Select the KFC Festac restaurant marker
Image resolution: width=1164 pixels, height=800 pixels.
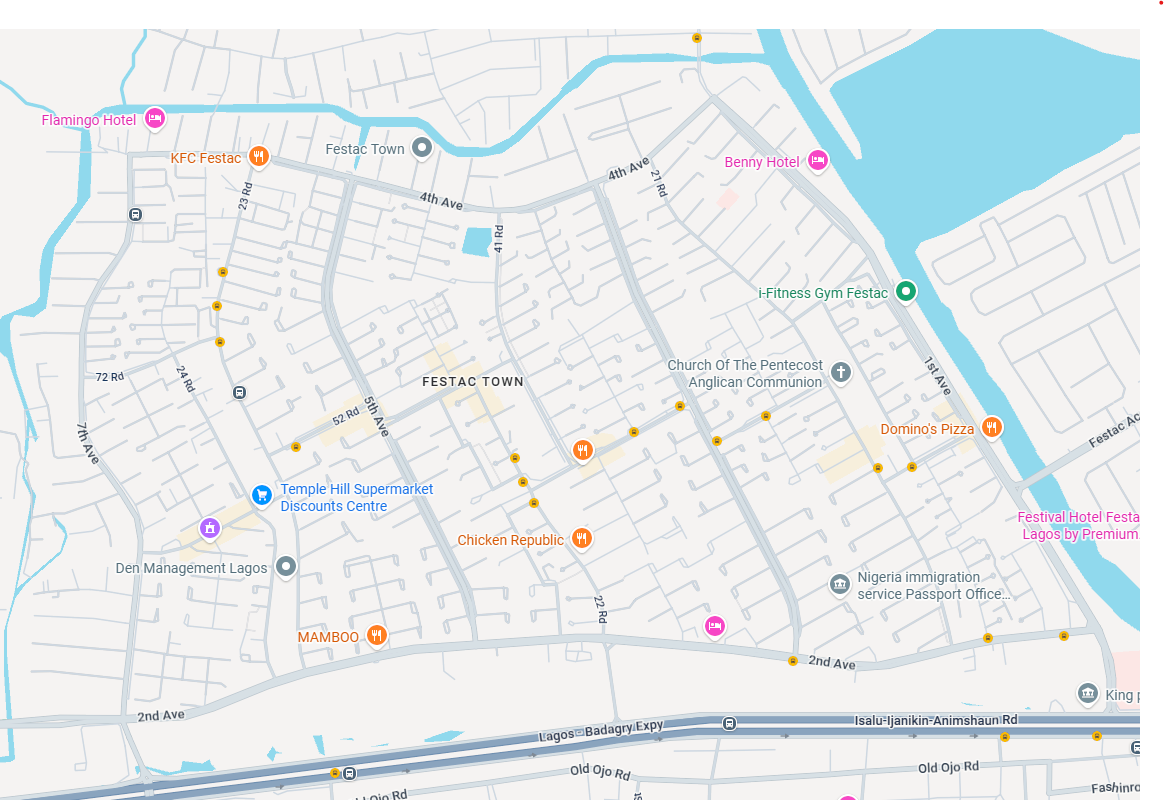[259, 156]
